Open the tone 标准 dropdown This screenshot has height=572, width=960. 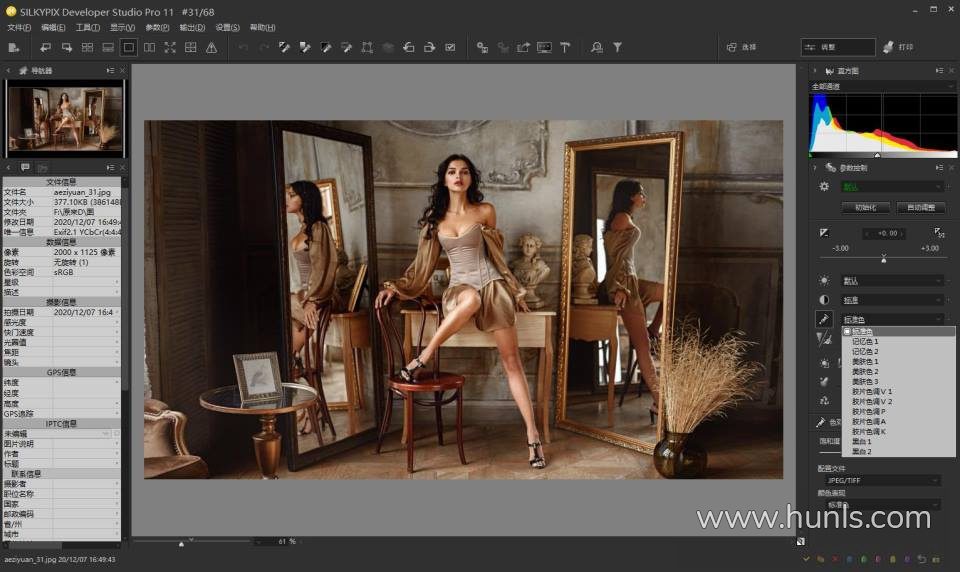(892, 300)
